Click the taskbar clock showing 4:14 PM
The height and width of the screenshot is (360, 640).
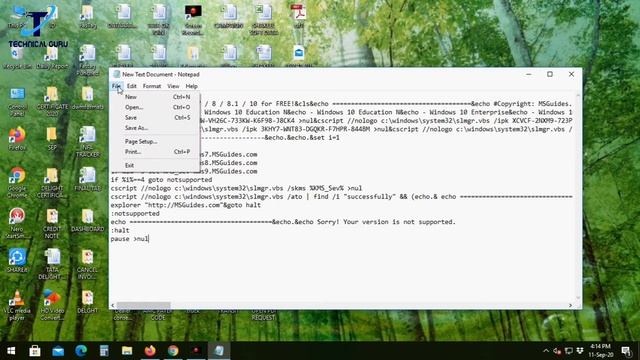[600, 351]
